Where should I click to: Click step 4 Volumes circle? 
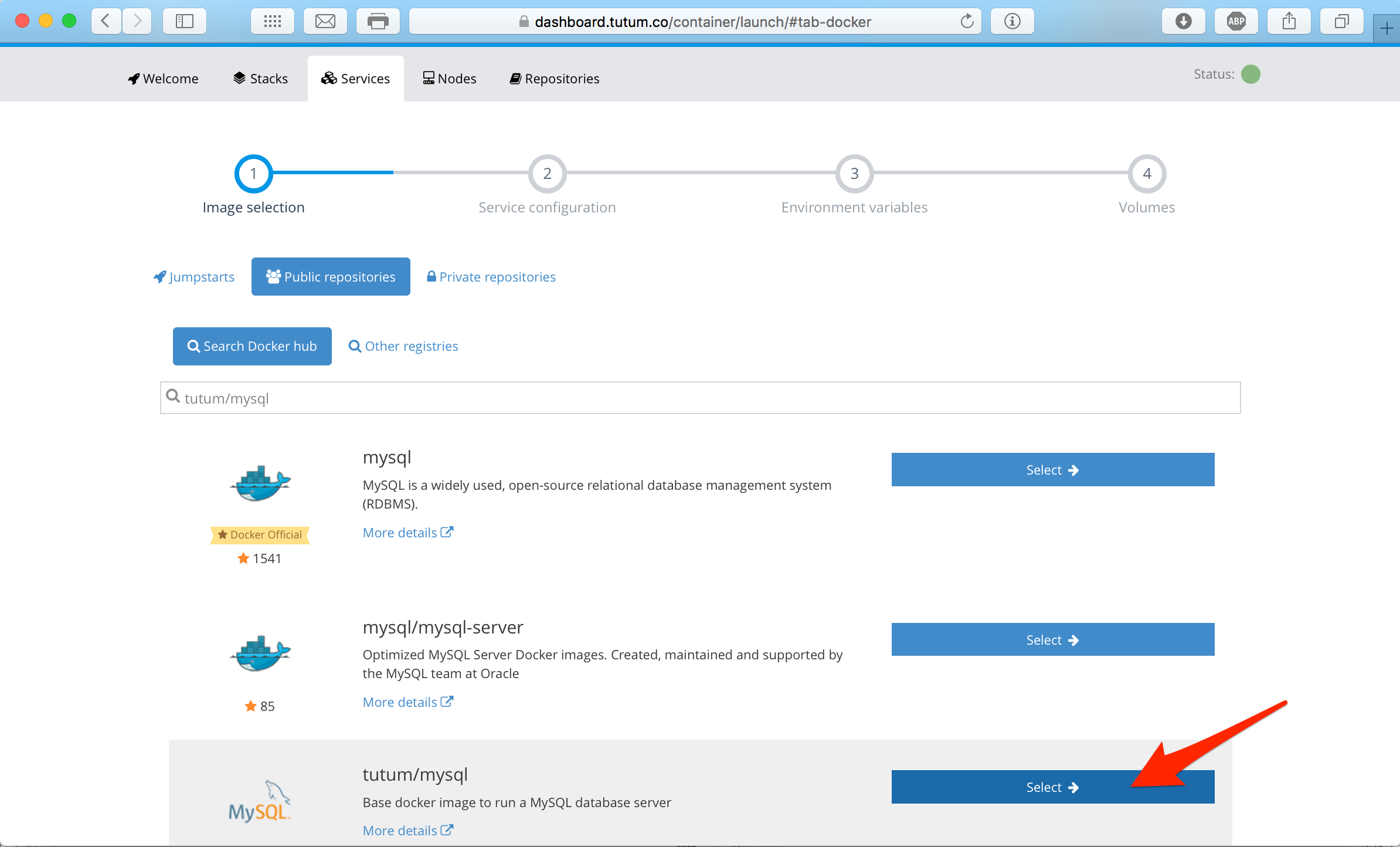1147,174
